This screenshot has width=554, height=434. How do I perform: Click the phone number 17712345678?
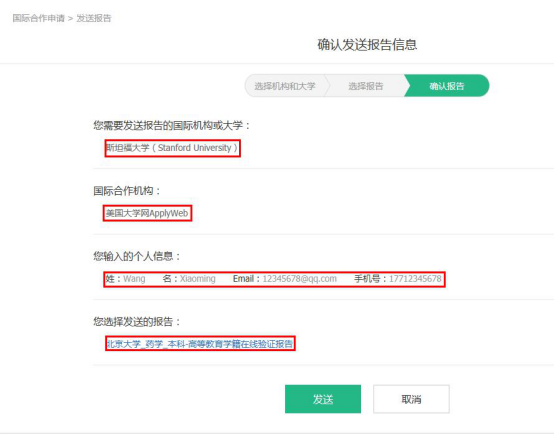[x=415, y=279]
